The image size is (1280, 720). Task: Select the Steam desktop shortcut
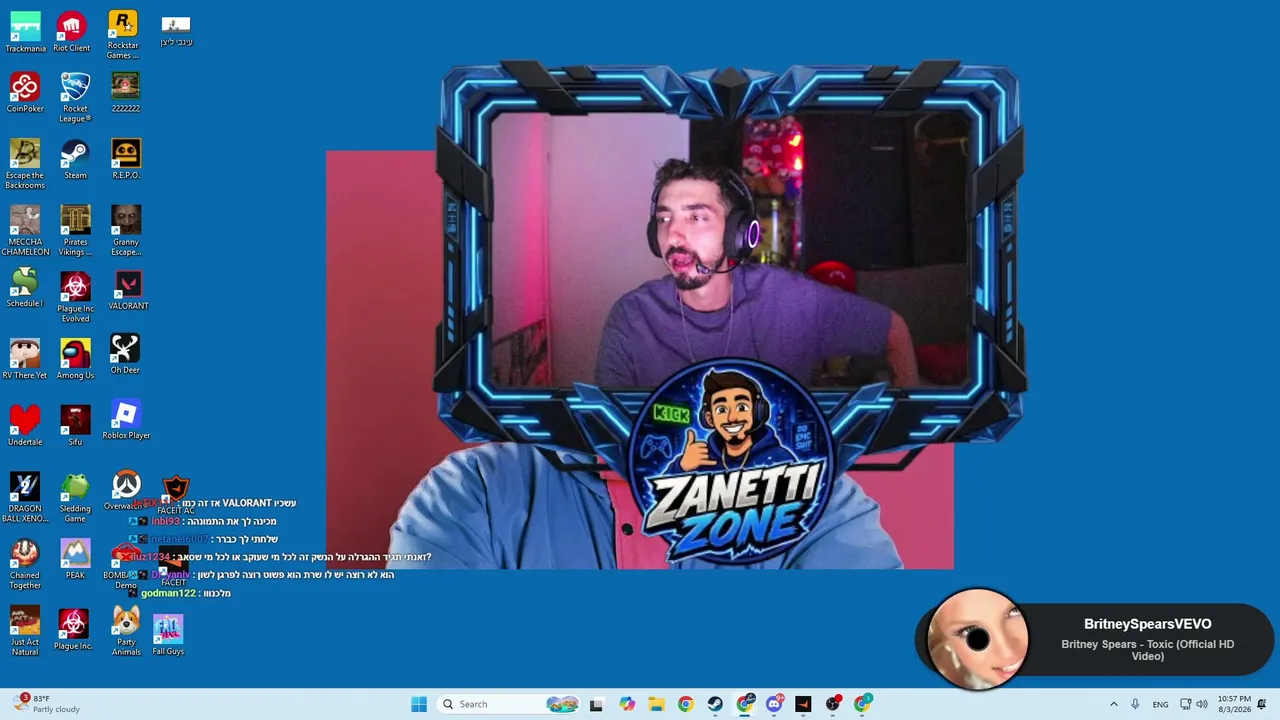pyautogui.click(x=75, y=159)
